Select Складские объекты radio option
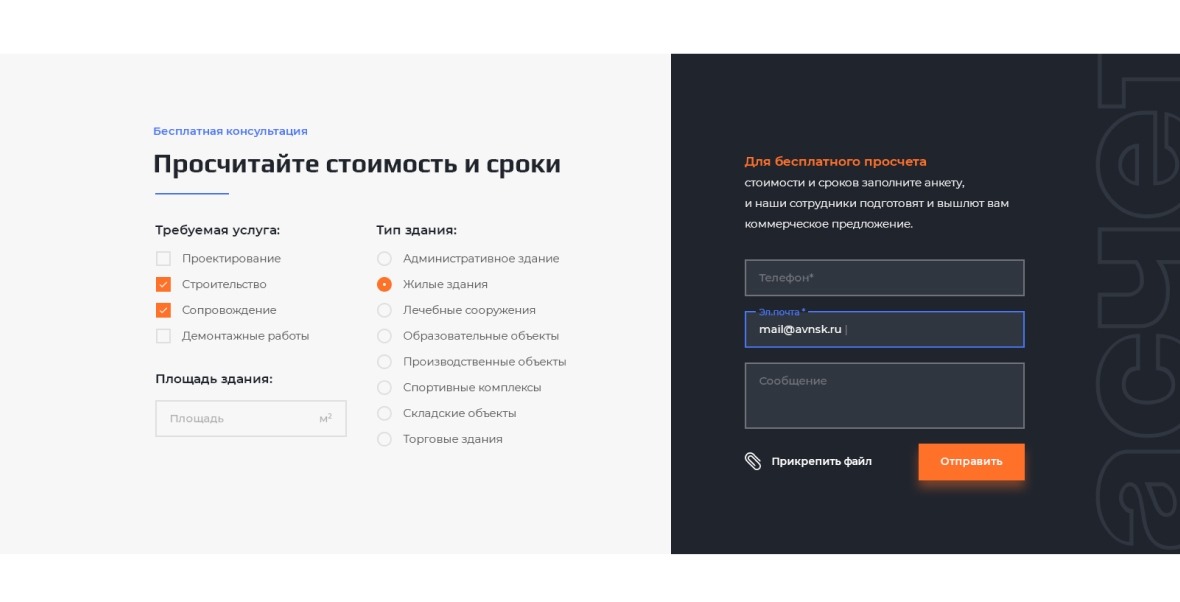Screen dimensions: 1180x602 (384, 413)
